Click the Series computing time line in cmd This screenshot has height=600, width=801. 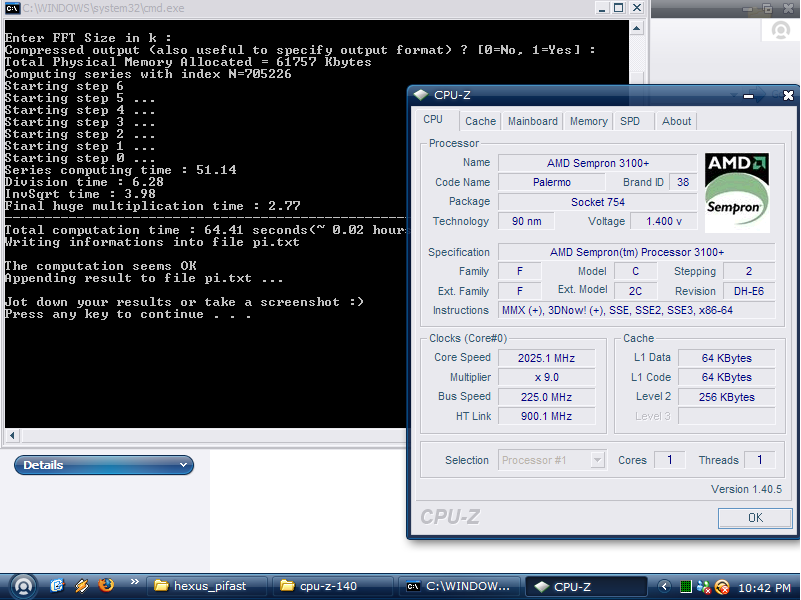coord(121,170)
